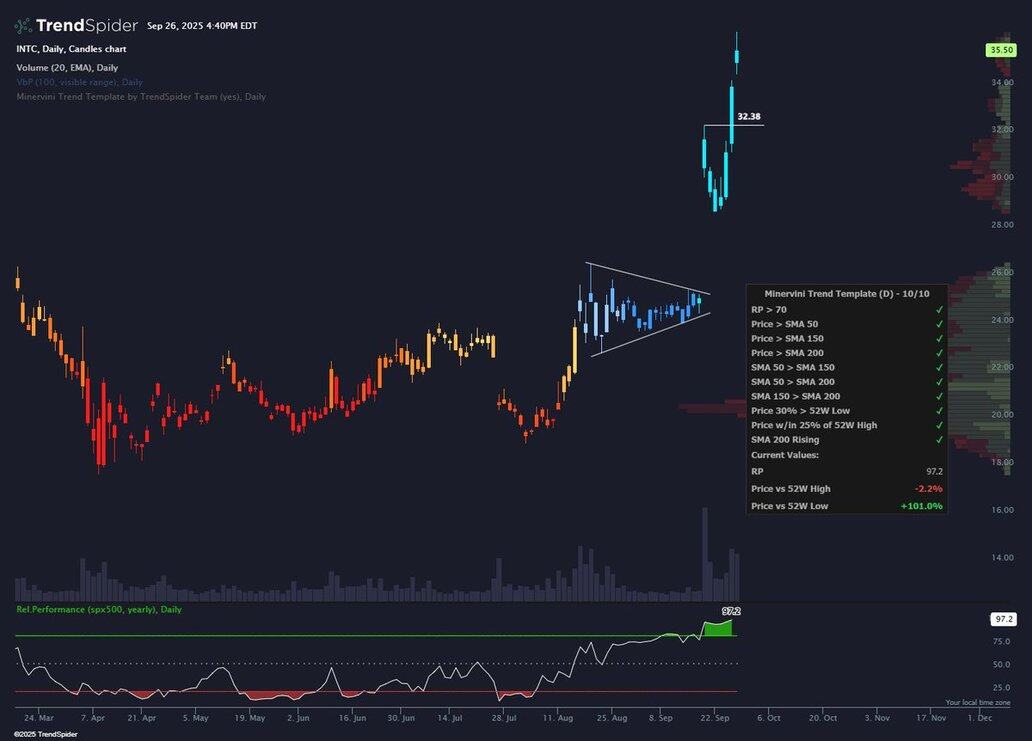
Task: Click the 25. Aug date on the time axis
Action: [x=611, y=718]
